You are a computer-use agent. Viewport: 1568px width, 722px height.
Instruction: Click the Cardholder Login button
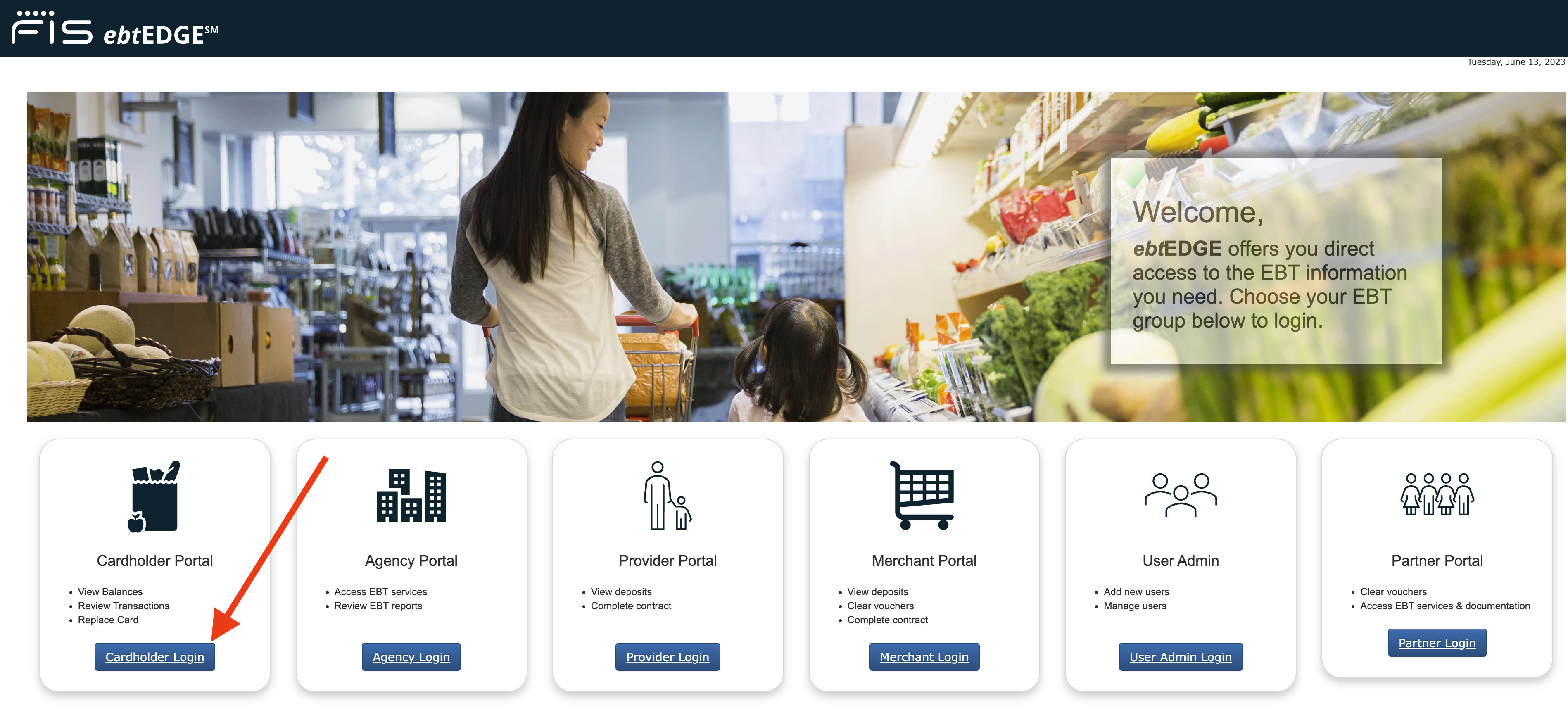pos(155,657)
